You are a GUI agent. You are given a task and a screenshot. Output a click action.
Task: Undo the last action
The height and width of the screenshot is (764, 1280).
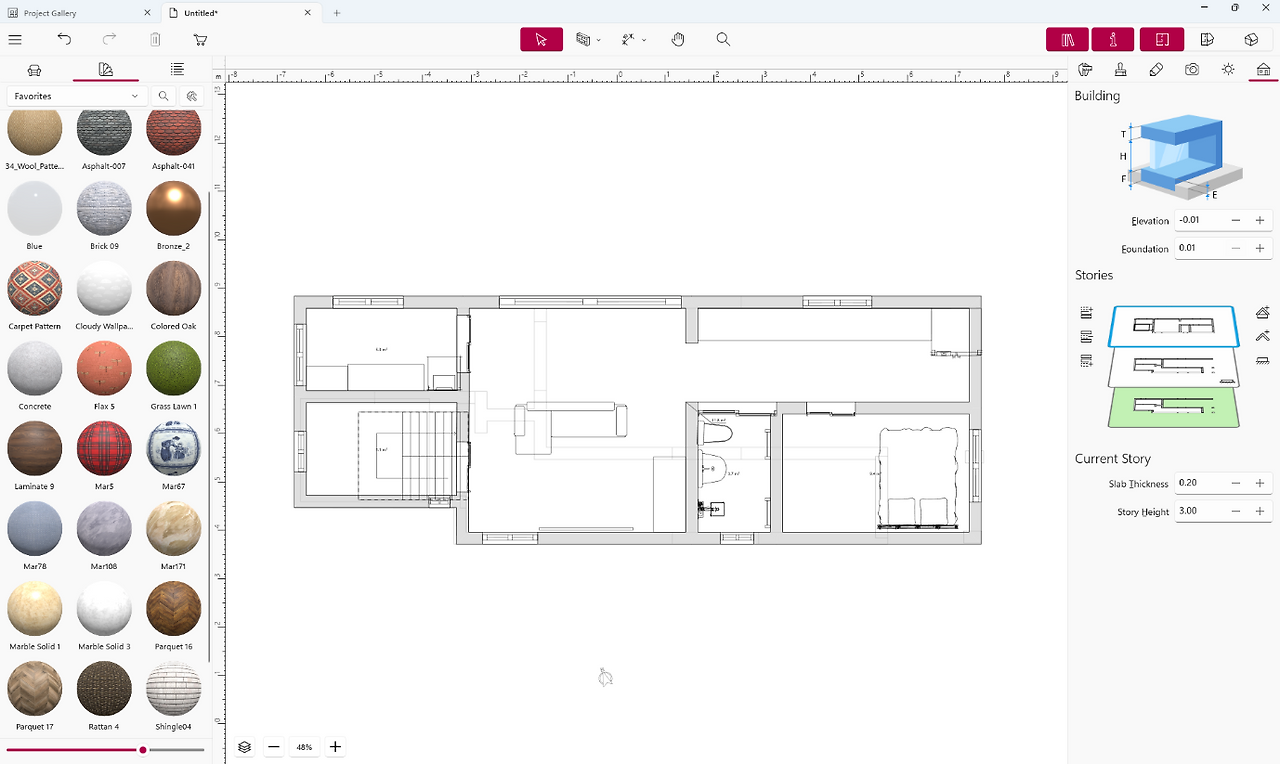[x=64, y=39]
